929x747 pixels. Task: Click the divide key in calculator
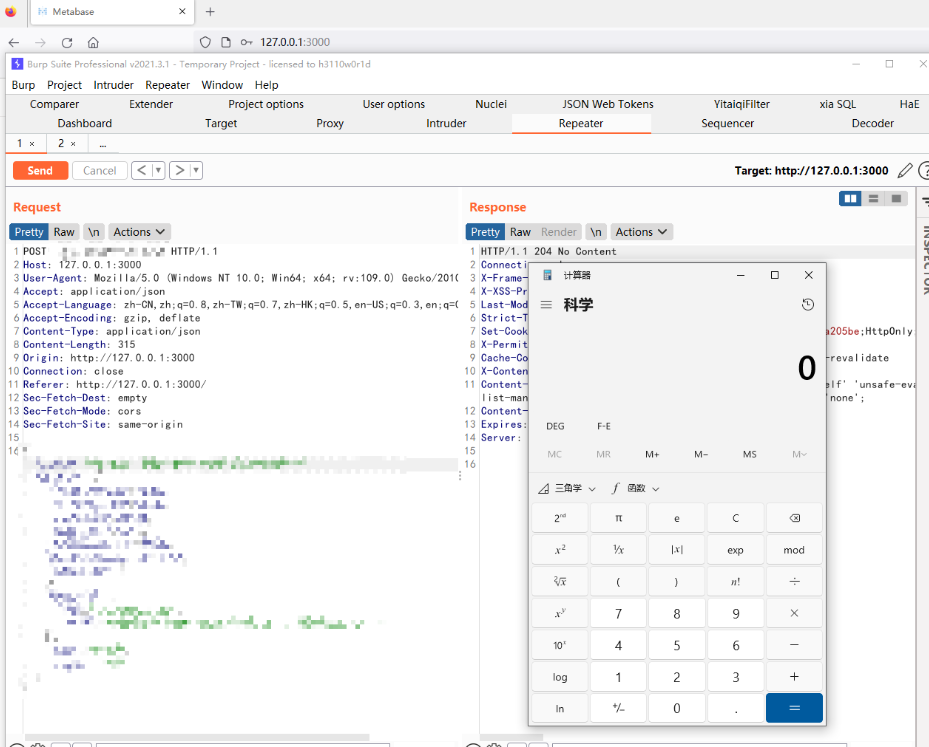click(795, 582)
